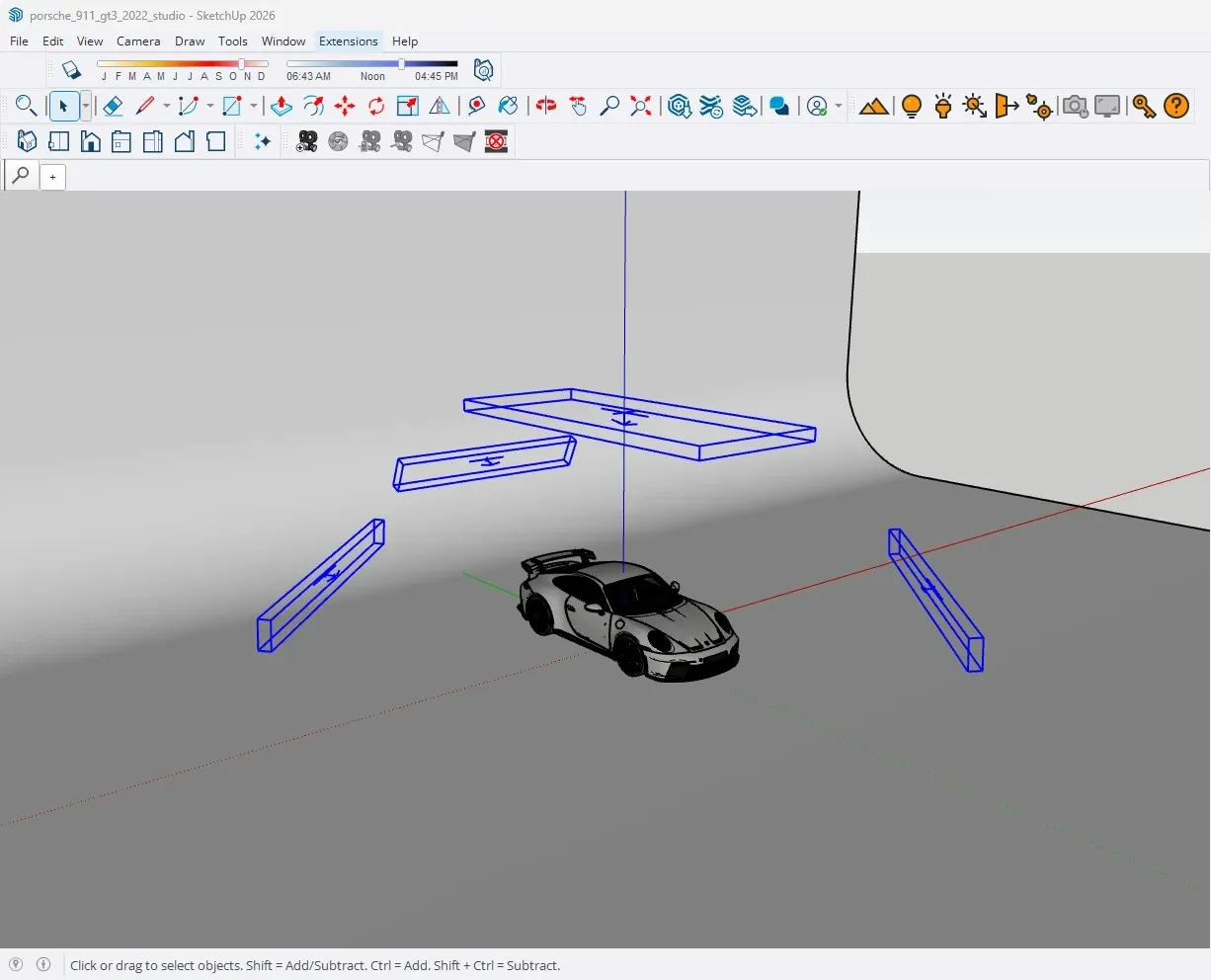Open the Camera menu

(138, 41)
